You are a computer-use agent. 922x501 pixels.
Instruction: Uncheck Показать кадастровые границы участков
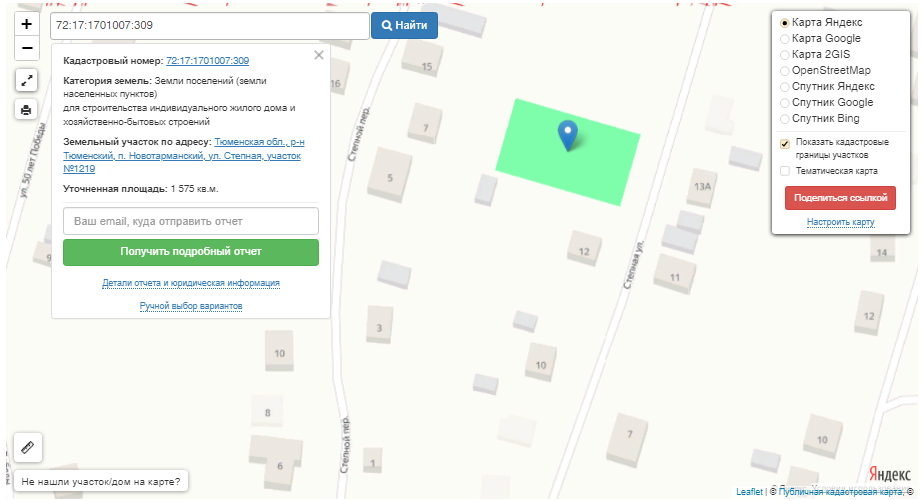pos(785,143)
